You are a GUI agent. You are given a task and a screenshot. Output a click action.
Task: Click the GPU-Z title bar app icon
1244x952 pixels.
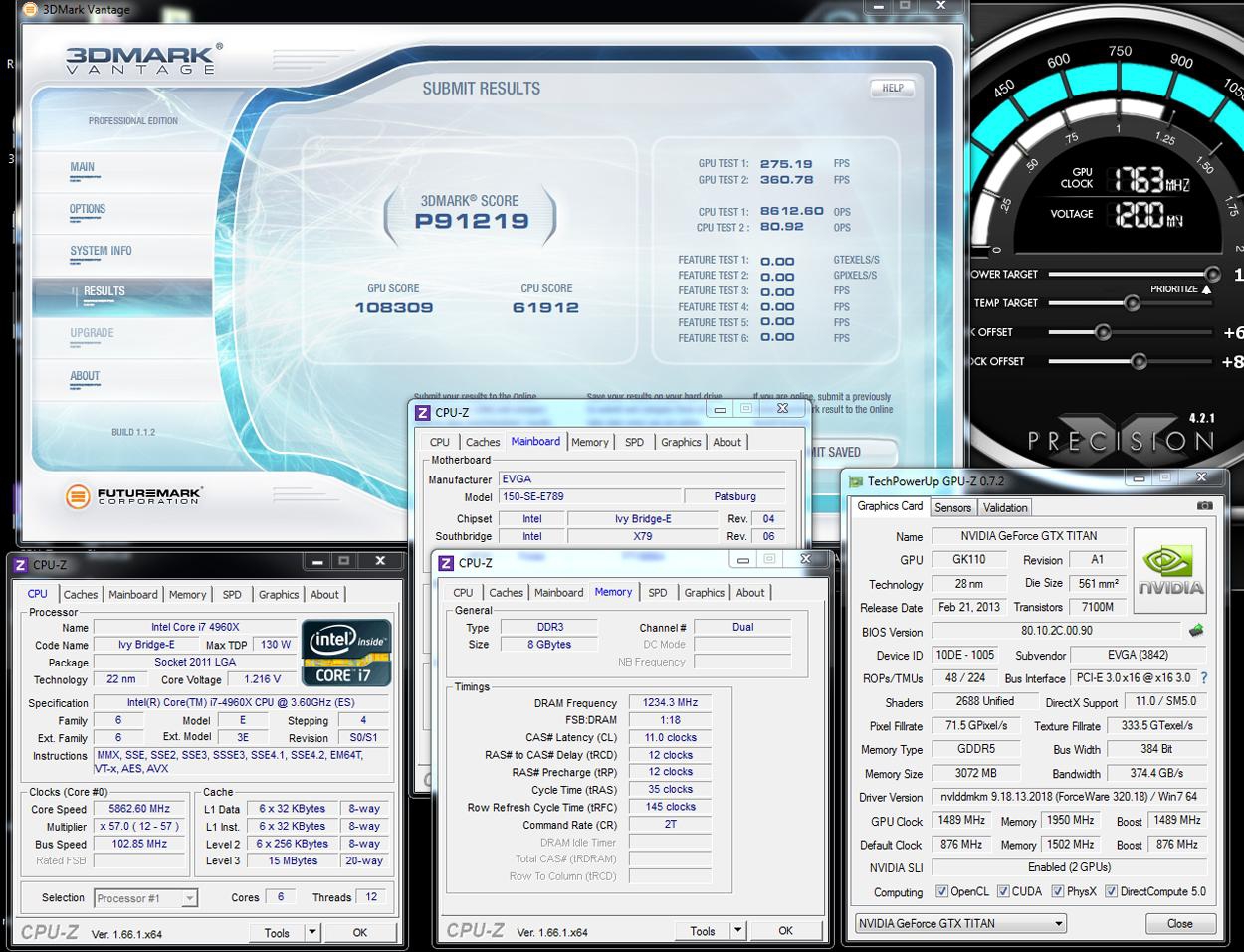856,481
